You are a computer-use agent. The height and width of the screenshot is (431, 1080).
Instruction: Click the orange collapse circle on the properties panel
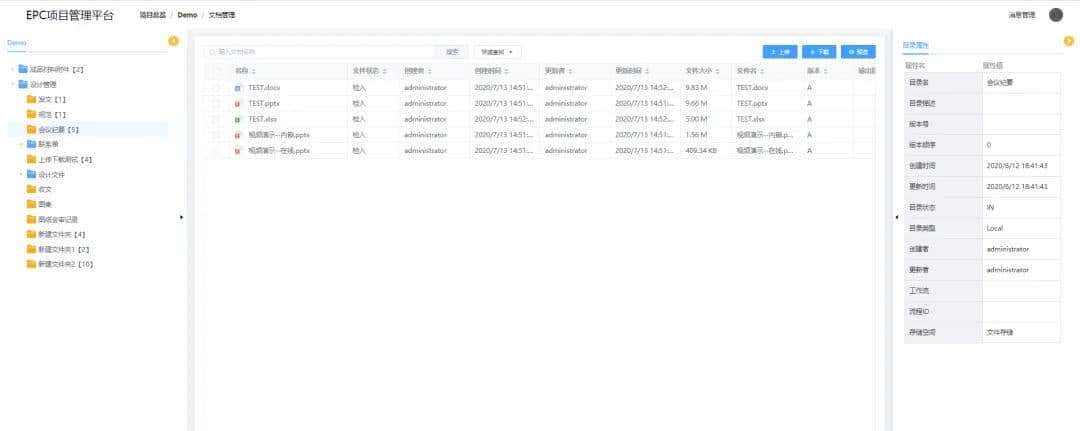1069,41
